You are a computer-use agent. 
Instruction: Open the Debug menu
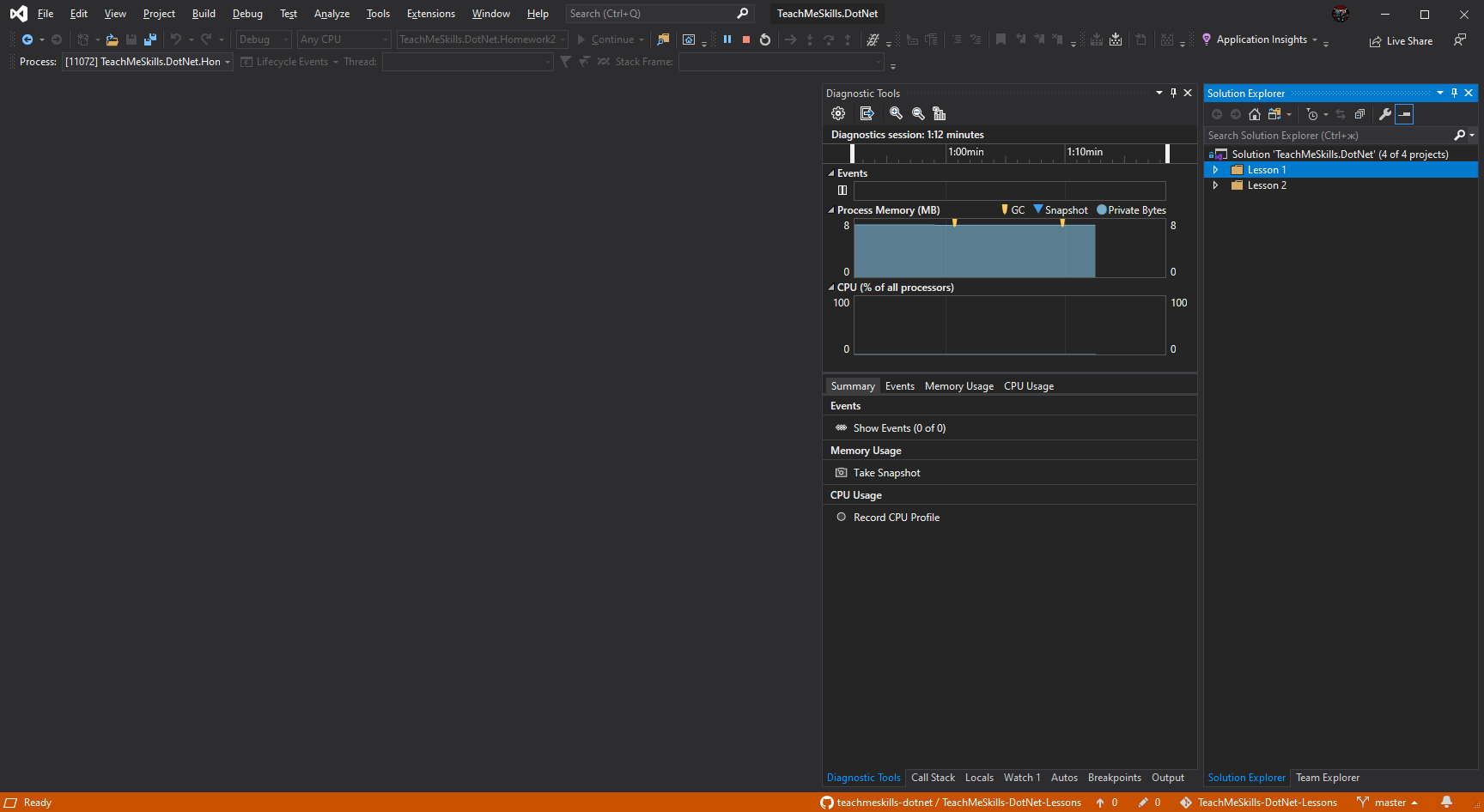point(247,14)
